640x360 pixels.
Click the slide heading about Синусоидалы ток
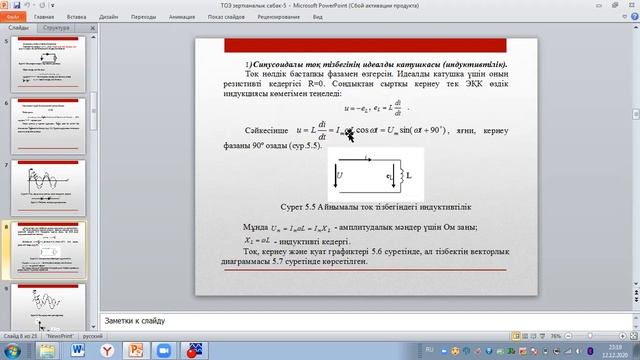[376, 64]
